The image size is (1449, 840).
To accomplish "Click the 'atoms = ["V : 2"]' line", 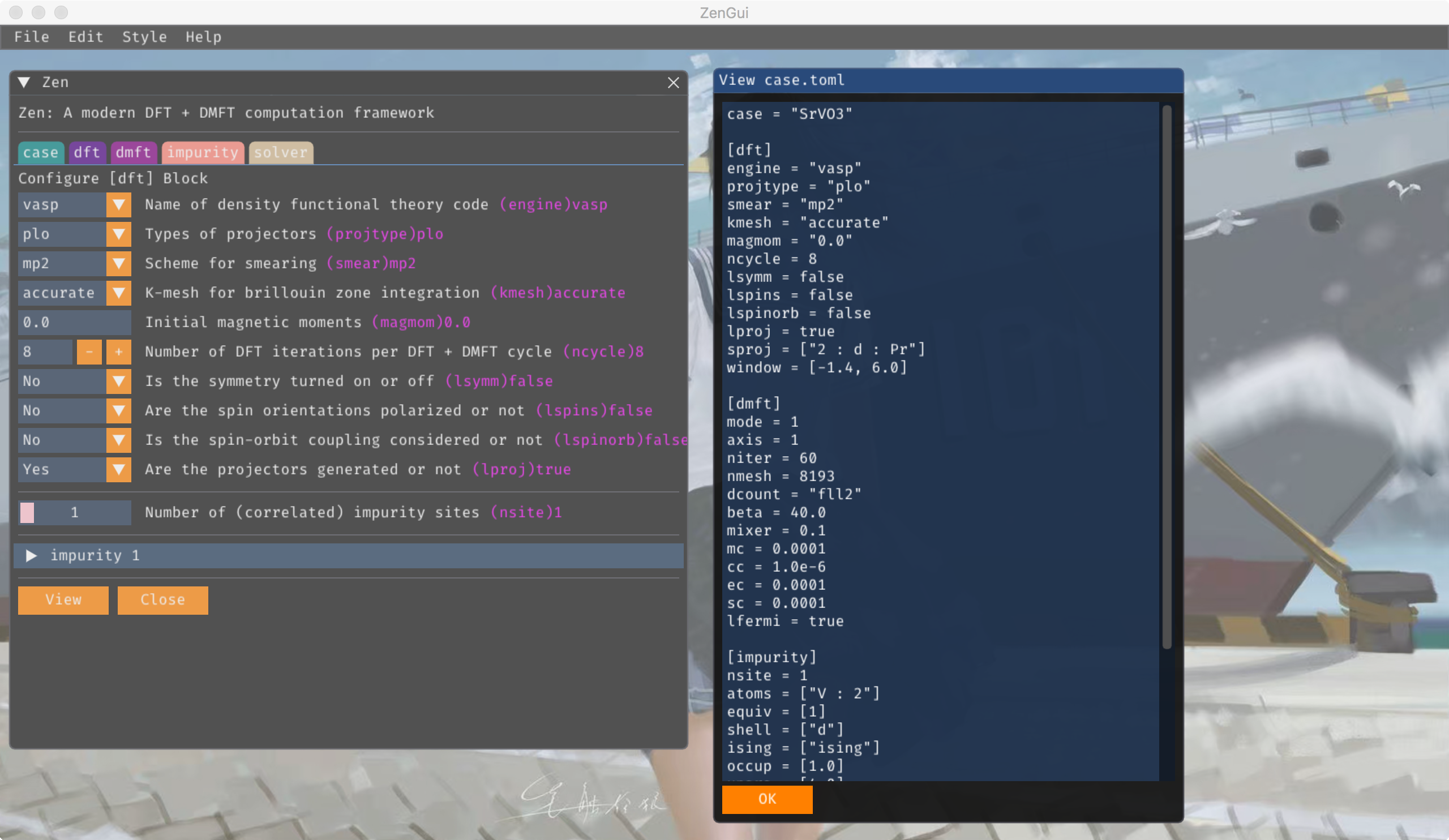I will 803,693.
